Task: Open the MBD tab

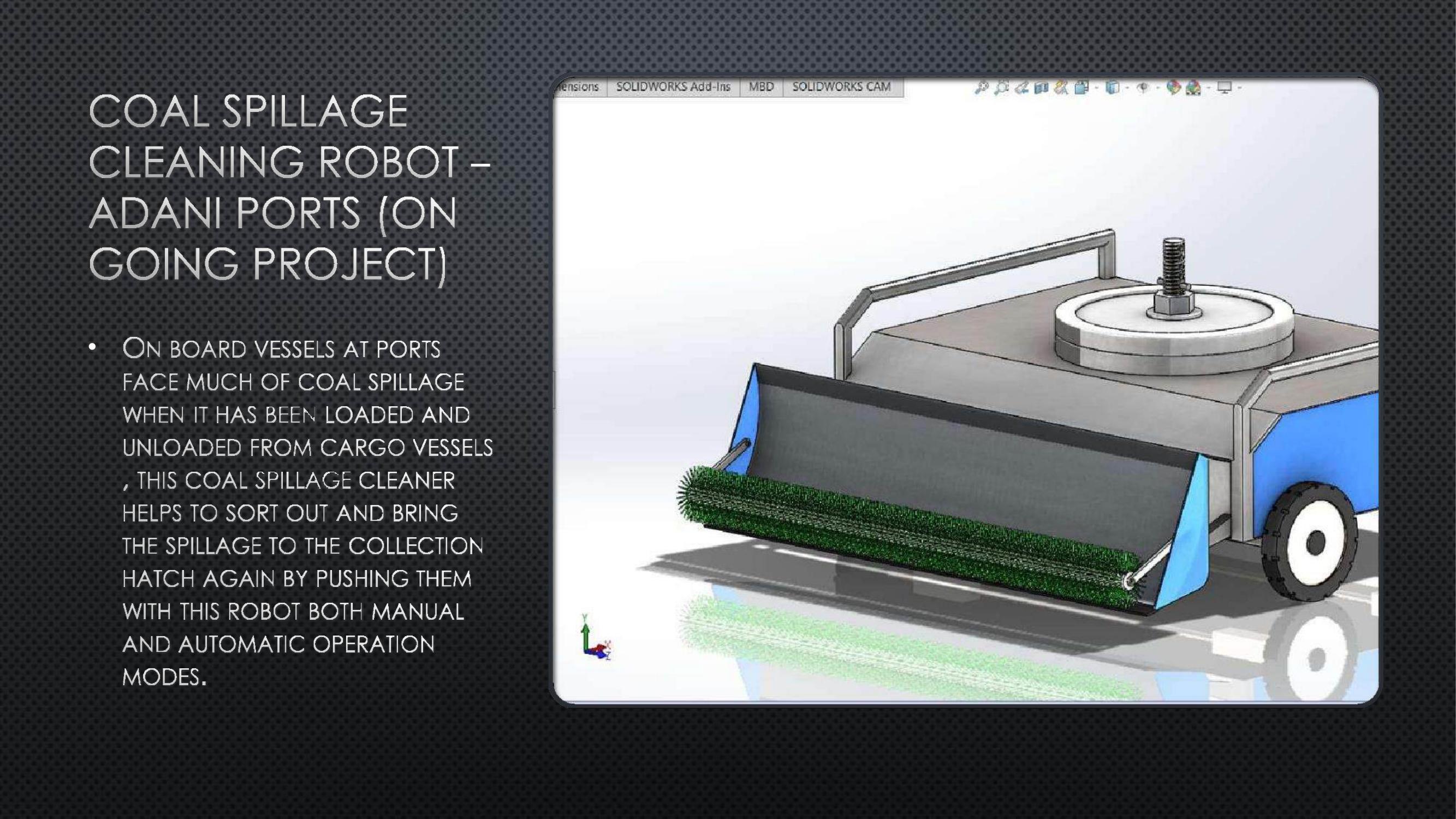Action: coord(761,87)
